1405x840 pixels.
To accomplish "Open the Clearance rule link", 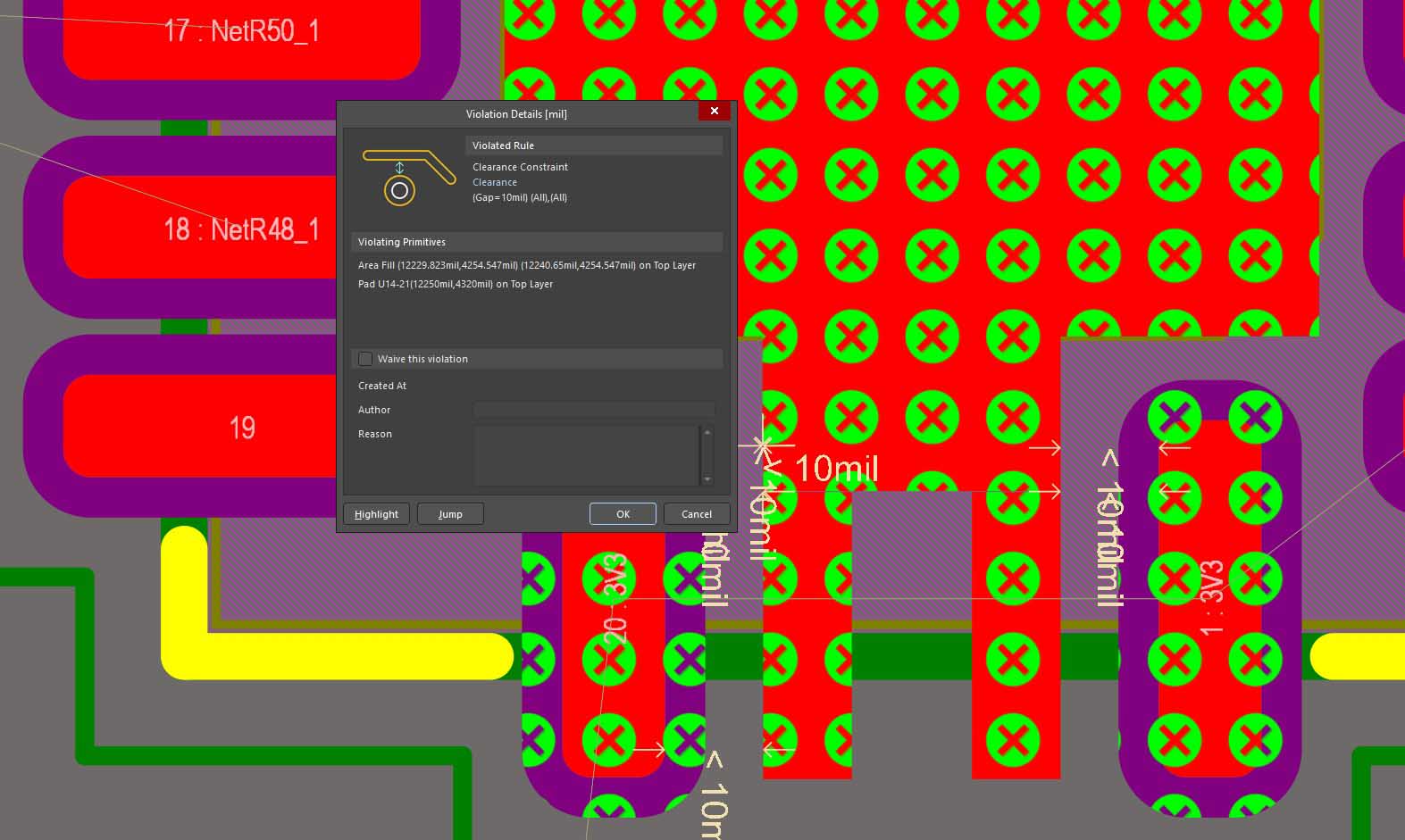I will point(494,182).
